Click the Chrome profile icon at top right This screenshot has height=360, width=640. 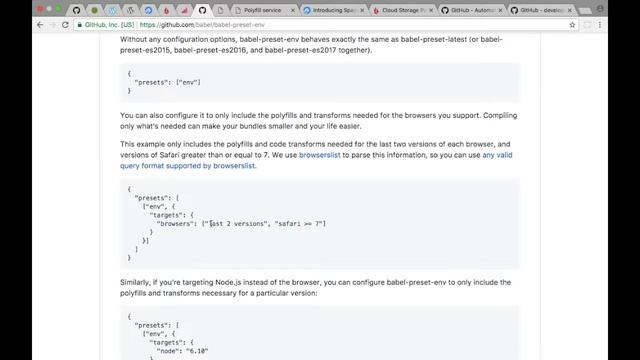tap(600, 9)
